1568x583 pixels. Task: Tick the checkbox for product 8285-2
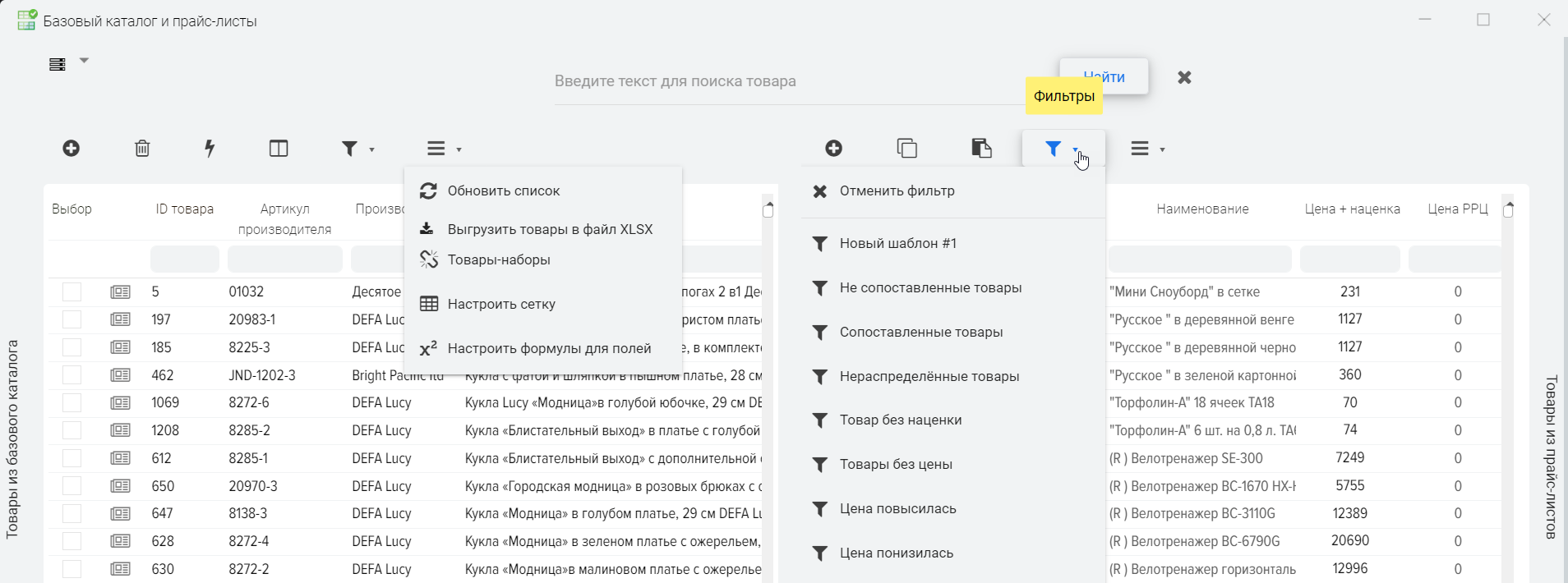(x=72, y=431)
